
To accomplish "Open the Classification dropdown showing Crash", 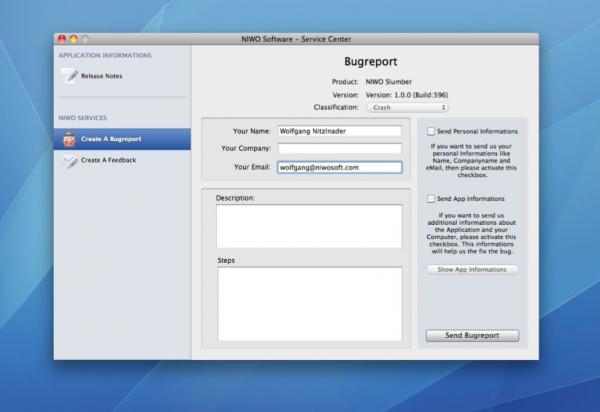I will (407, 107).
